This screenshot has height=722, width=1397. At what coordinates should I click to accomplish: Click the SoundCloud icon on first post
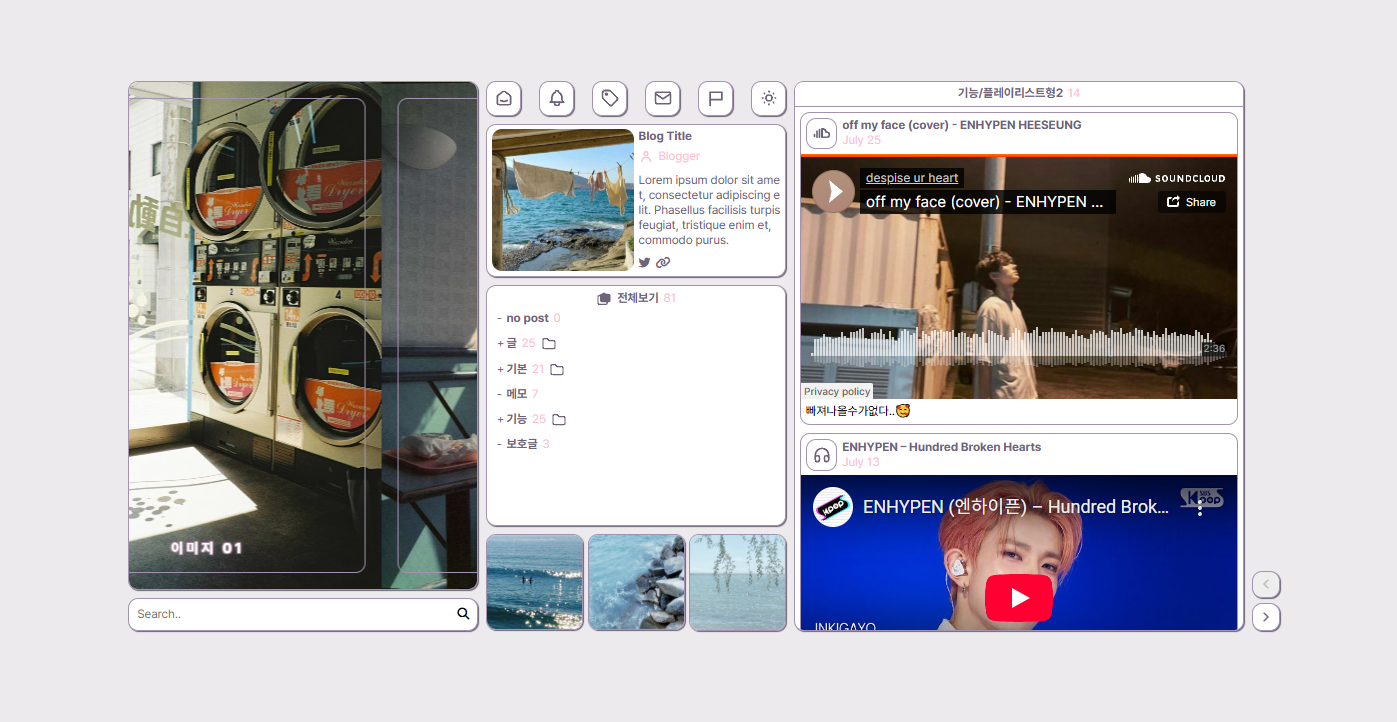click(x=822, y=133)
